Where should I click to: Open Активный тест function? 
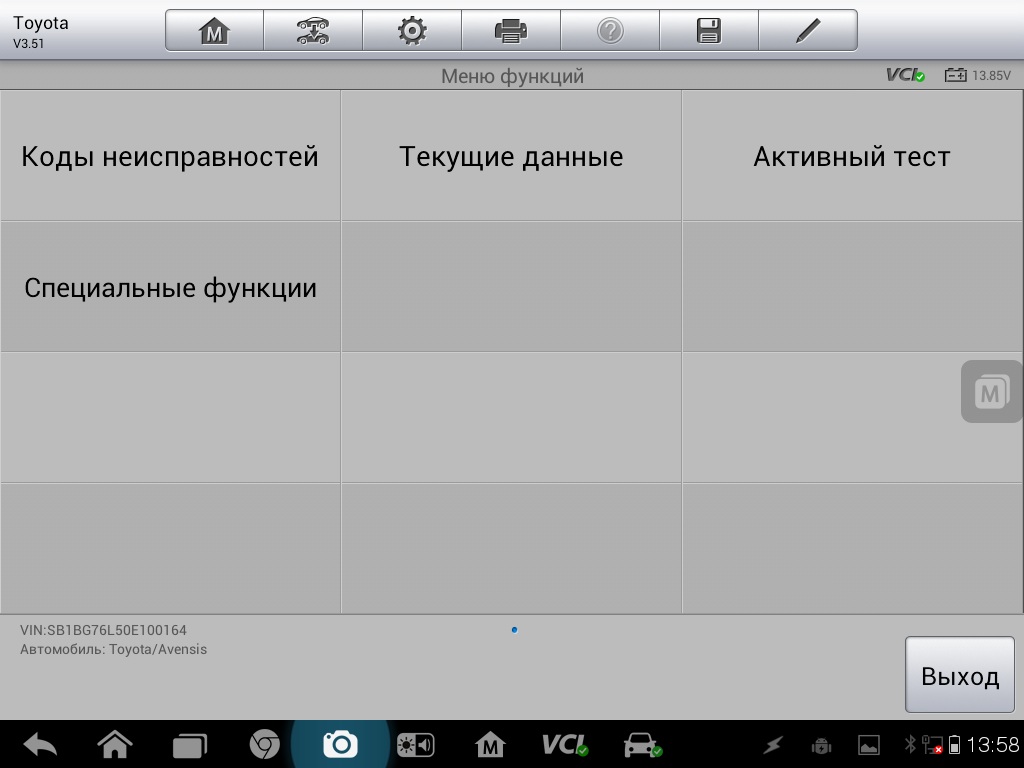pyautogui.click(x=852, y=156)
